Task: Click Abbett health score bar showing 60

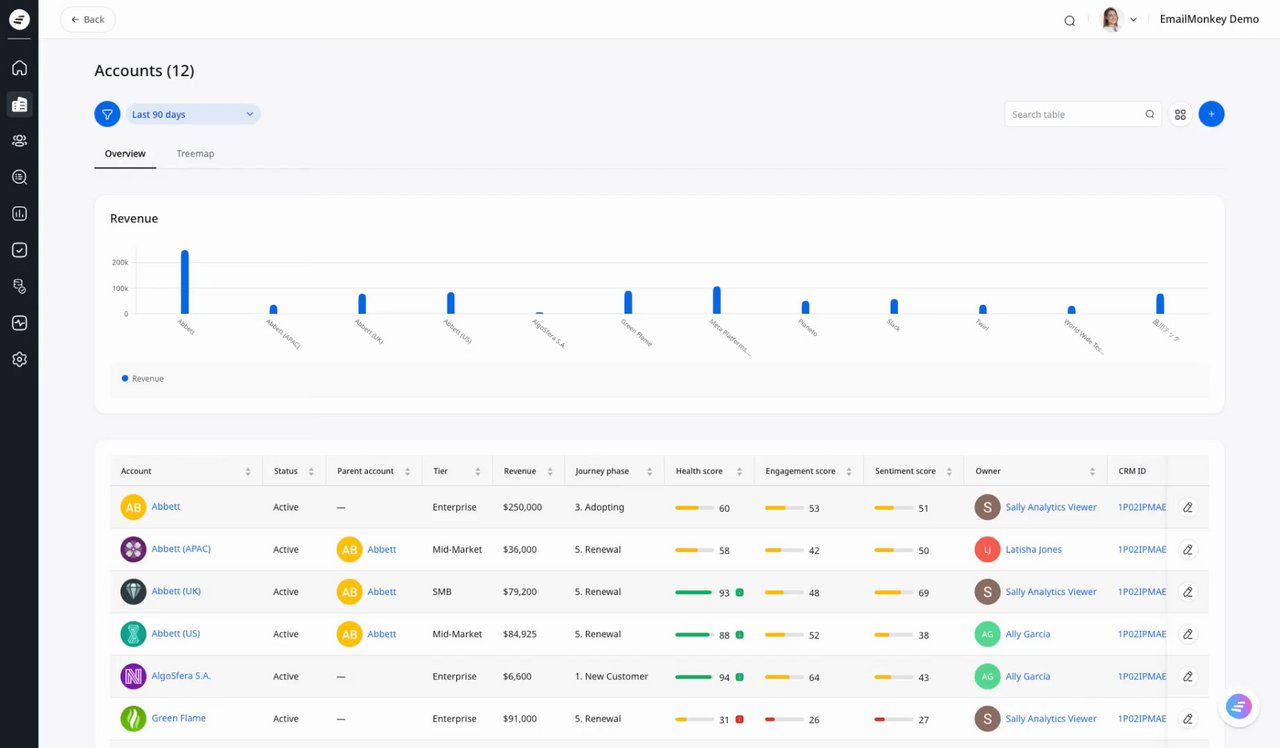Action: pos(694,508)
